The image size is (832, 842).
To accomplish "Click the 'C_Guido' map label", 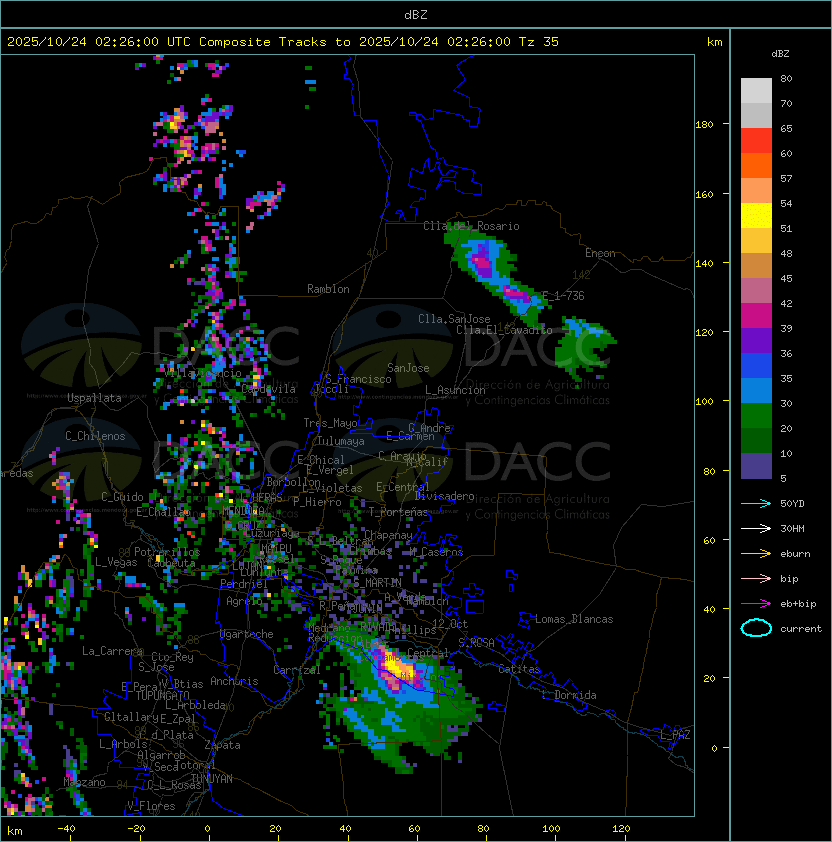I will point(122,497).
